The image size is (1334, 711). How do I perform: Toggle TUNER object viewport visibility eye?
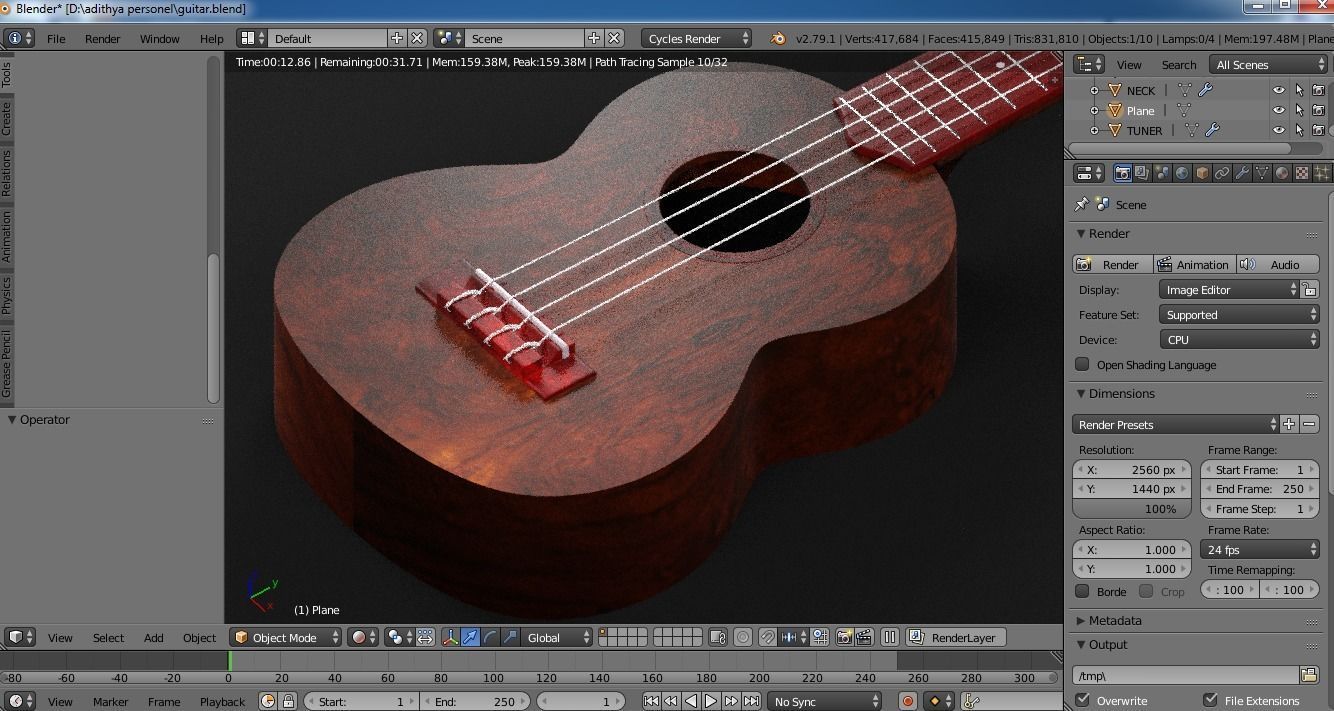(1279, 130)
